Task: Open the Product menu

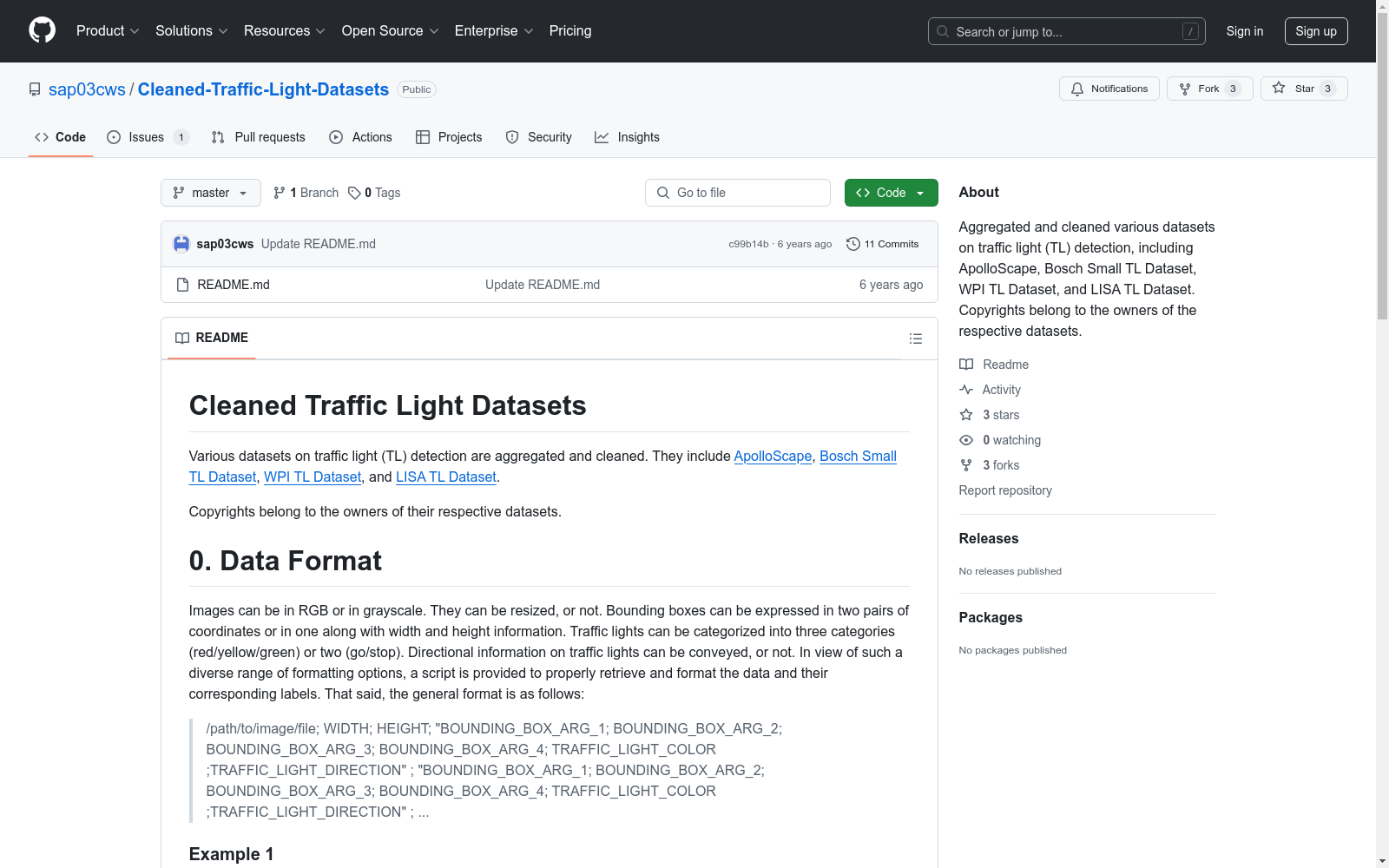Action: [x=108, y=31]
